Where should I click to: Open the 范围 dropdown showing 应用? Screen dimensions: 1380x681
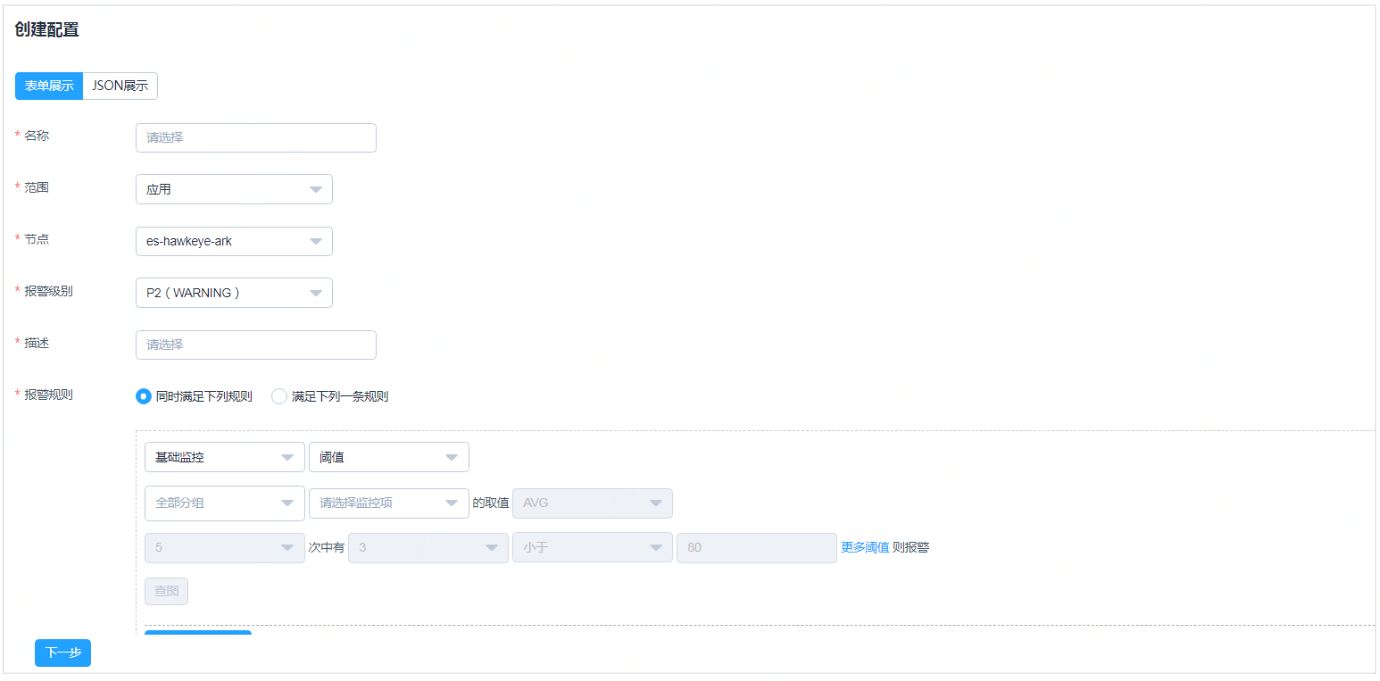(232, 189)
